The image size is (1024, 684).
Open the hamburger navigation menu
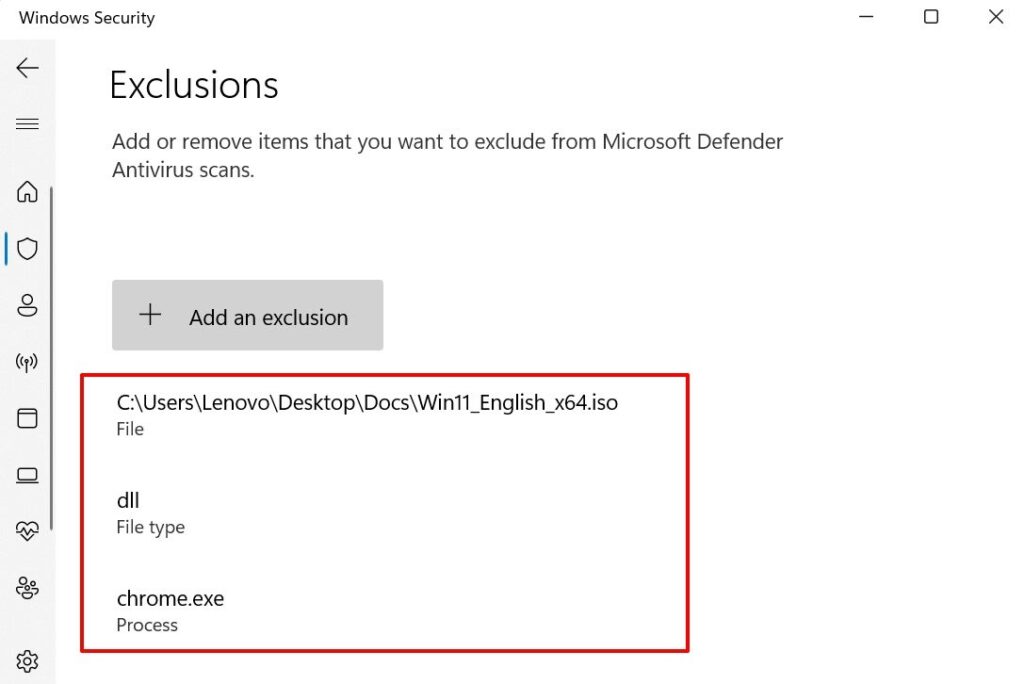tap(27, 124)
